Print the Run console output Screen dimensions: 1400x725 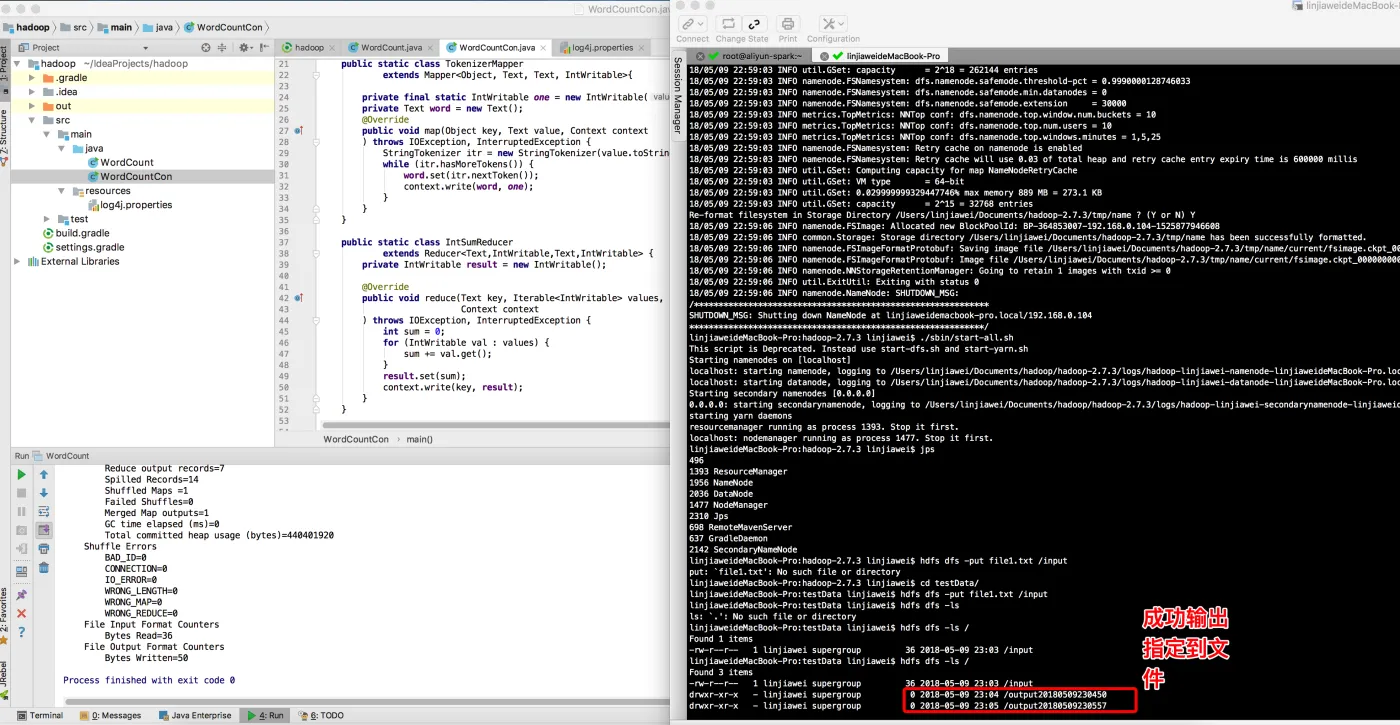point(44,549)
